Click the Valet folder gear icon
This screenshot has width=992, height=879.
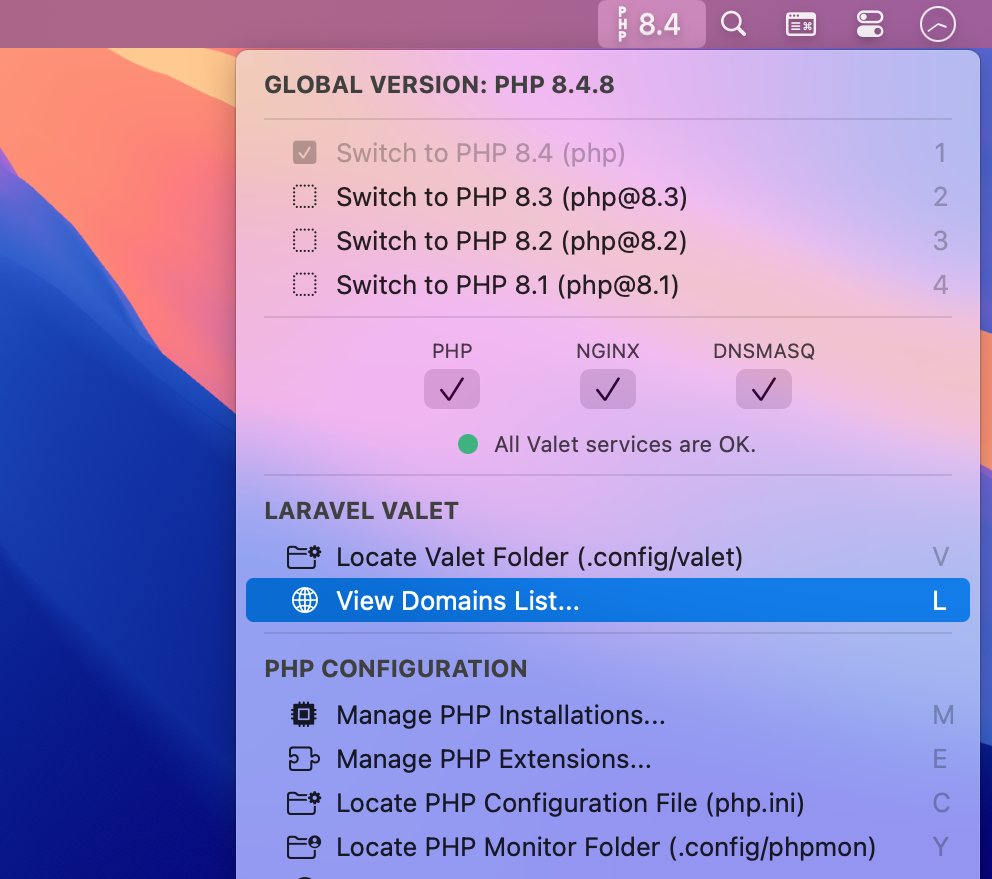(304, 557)
